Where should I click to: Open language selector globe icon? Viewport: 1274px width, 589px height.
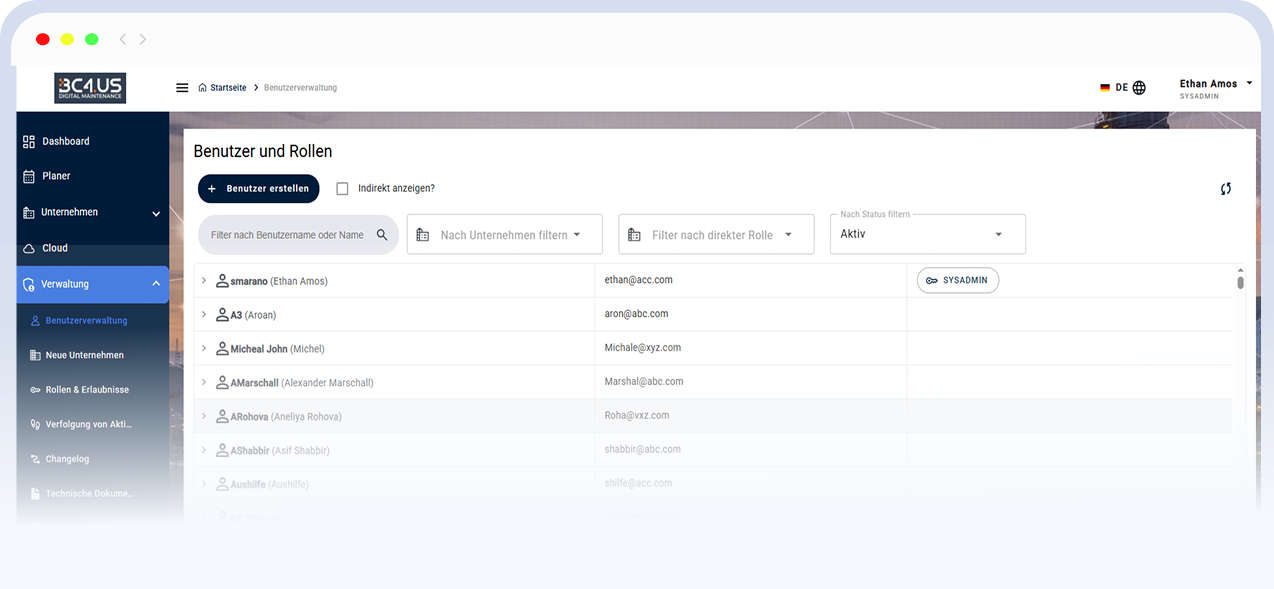click(1139, 88)
